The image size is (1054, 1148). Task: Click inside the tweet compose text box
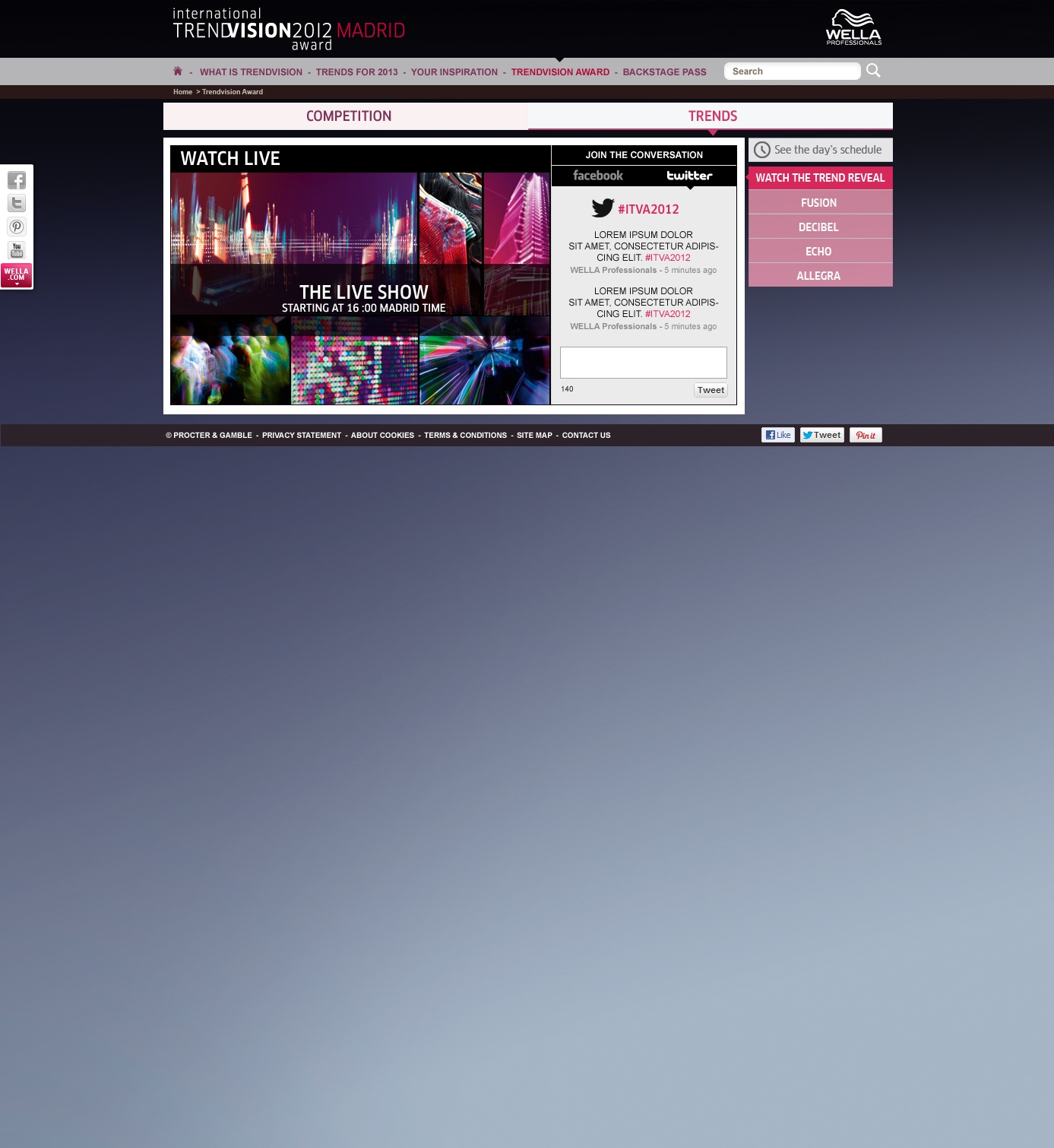(644, 363)
